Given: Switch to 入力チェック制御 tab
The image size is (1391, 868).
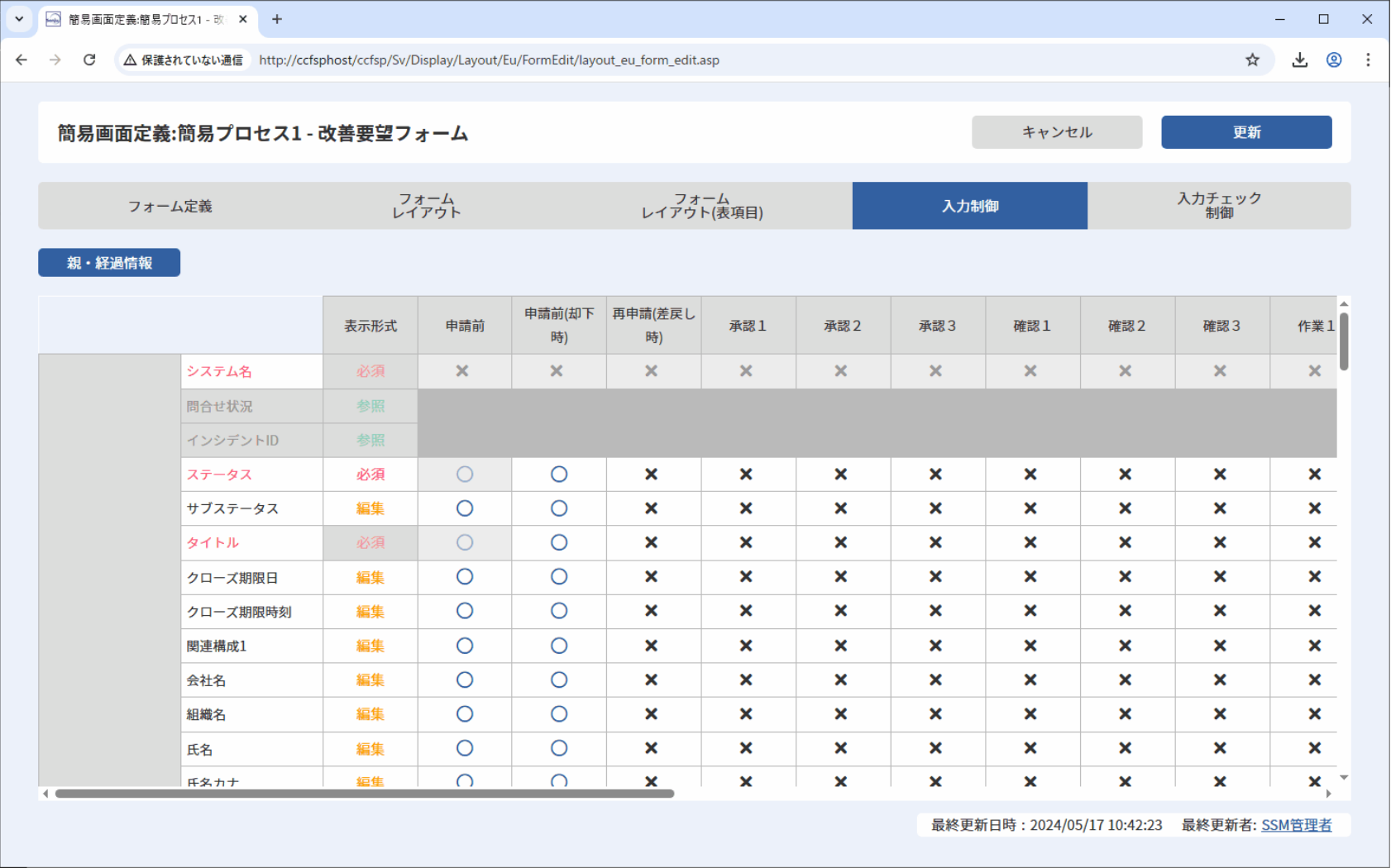Looking at the screenshot, I should coord(1219,206).
